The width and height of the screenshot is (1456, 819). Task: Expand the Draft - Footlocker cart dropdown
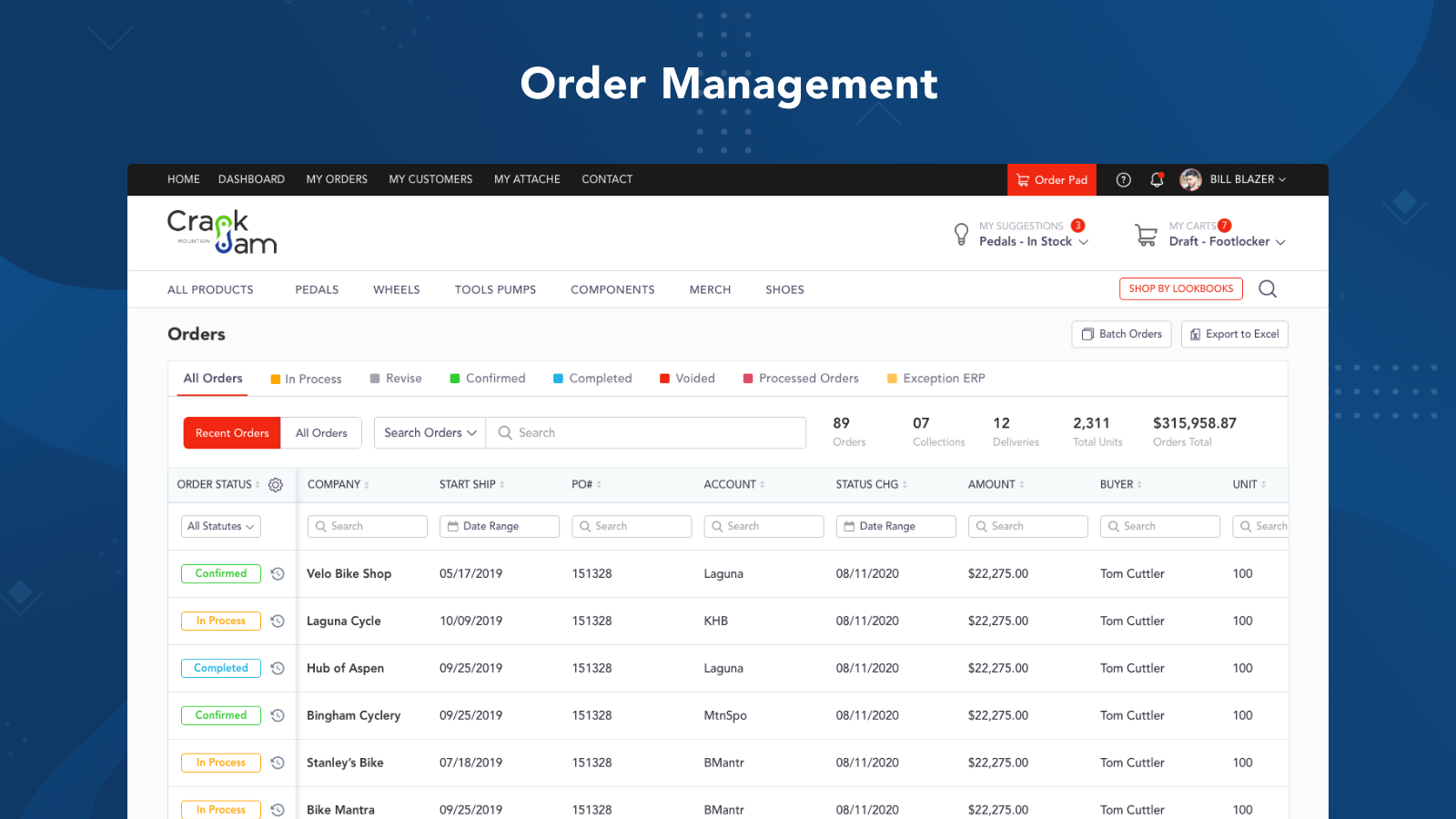(x=1226, y=241)
